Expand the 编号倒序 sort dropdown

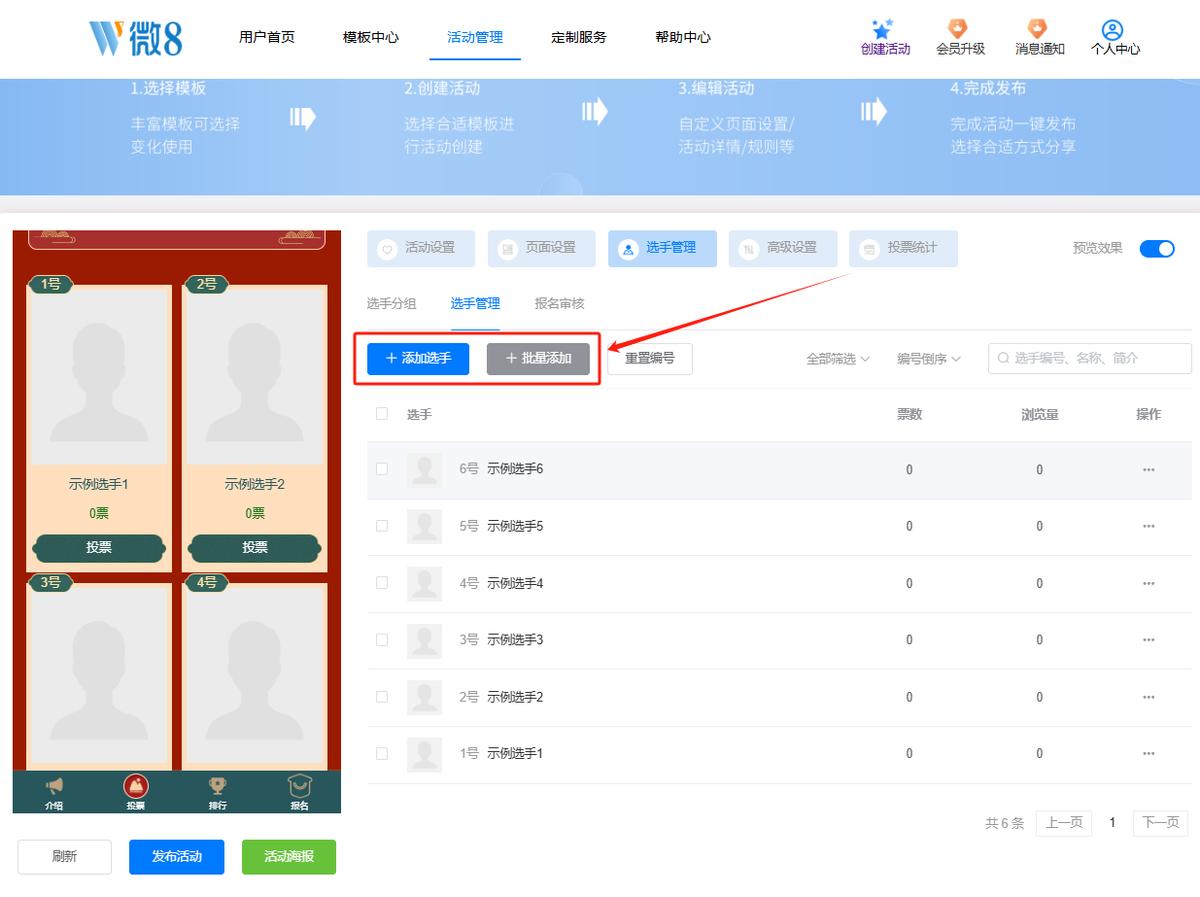point(929,359)
